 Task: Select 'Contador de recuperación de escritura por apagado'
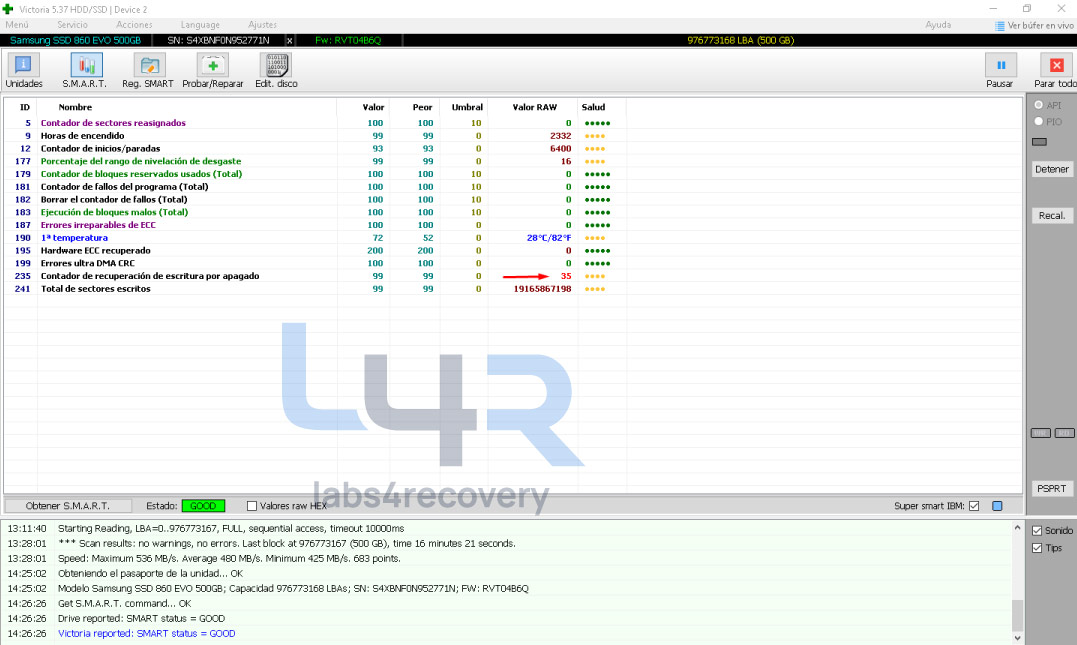coord(315,276)
